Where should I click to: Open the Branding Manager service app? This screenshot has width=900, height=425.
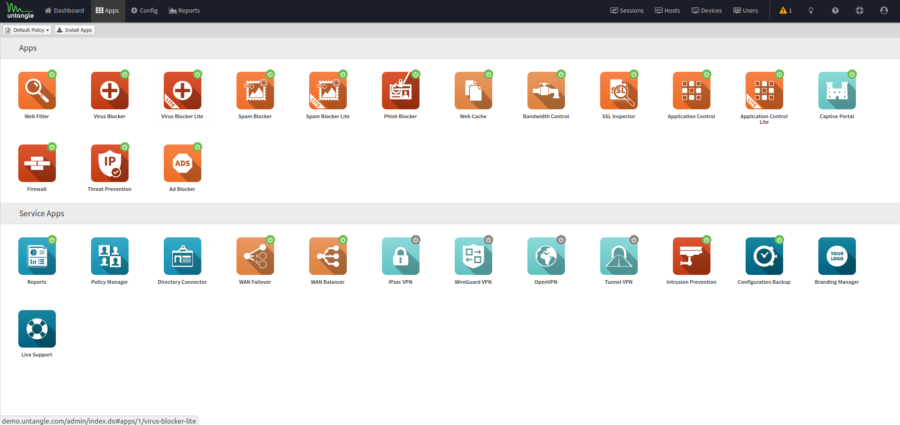pos(837,256)
